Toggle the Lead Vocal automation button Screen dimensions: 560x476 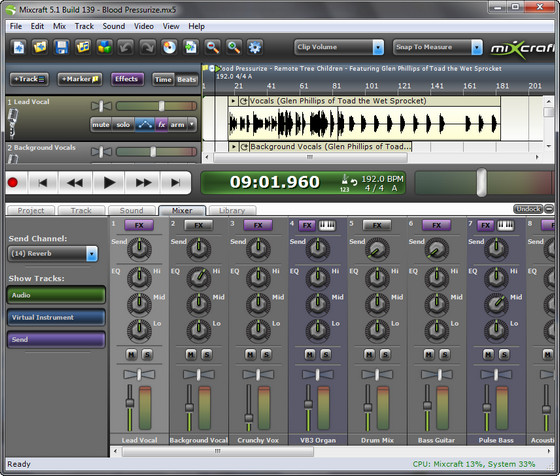(145, 125)
